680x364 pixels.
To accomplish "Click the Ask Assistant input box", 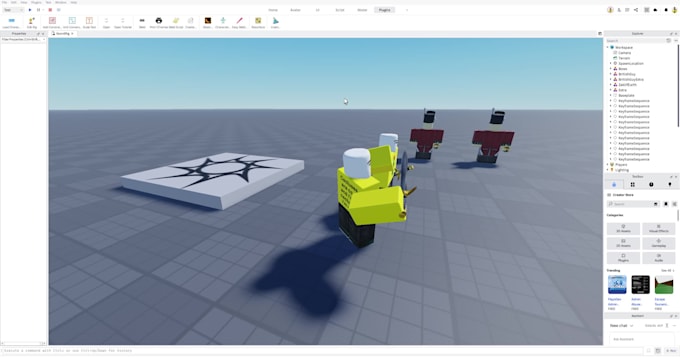I will (x=641, y=339).
